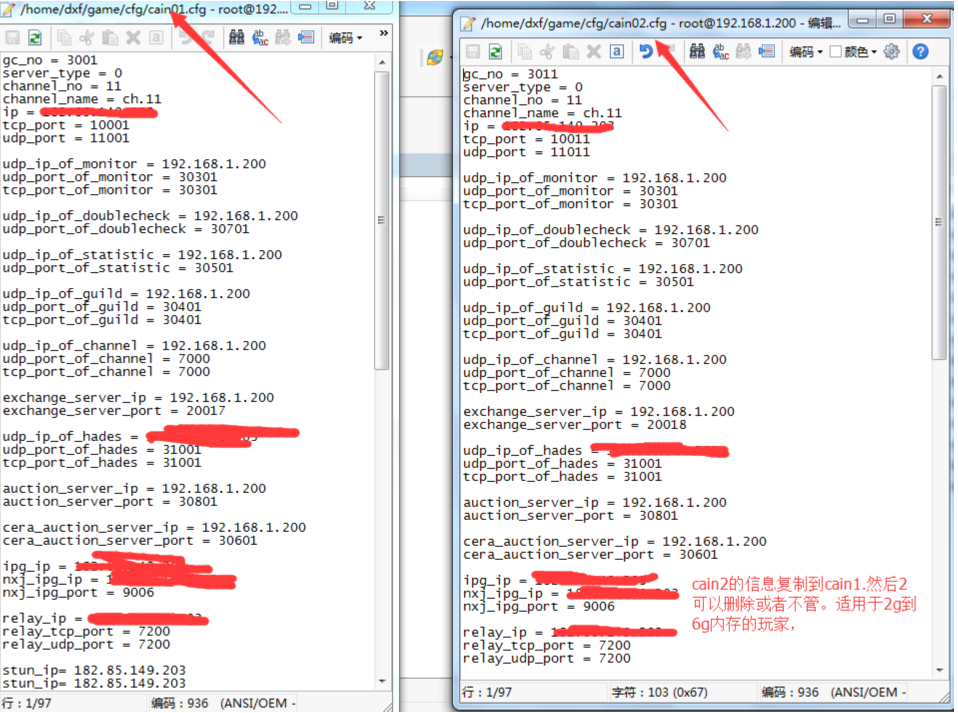
Task: Open 编码 encoding dropdown in cain02.cfg editor
Action: tap(805, 51)
